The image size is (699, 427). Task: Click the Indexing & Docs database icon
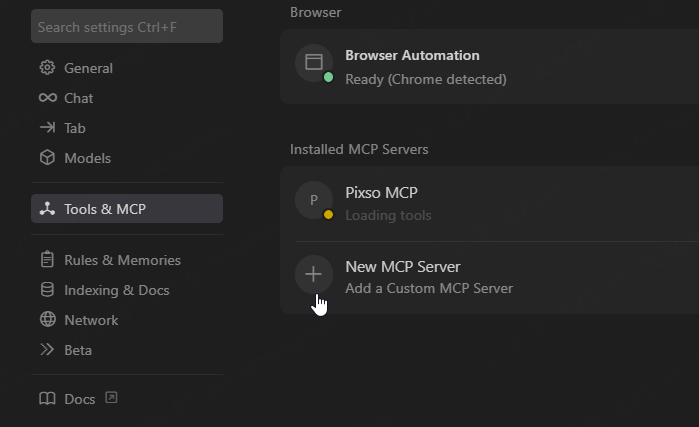[47, 290]
